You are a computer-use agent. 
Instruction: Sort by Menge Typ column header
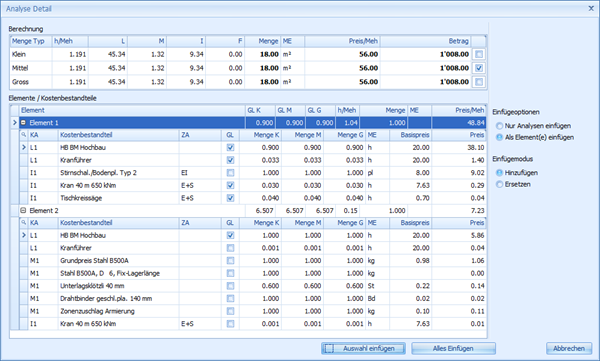pyautogui.click(x=30, y=41)
